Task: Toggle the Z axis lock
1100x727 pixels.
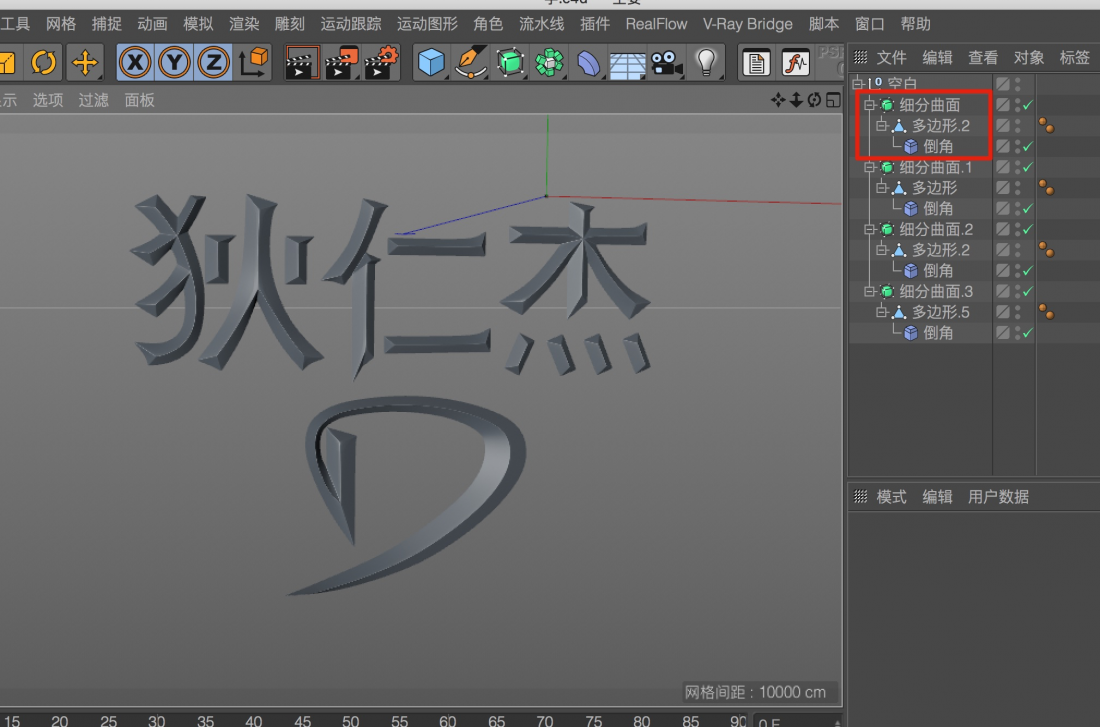Action: pyautogui.click(x=212, y=63)
